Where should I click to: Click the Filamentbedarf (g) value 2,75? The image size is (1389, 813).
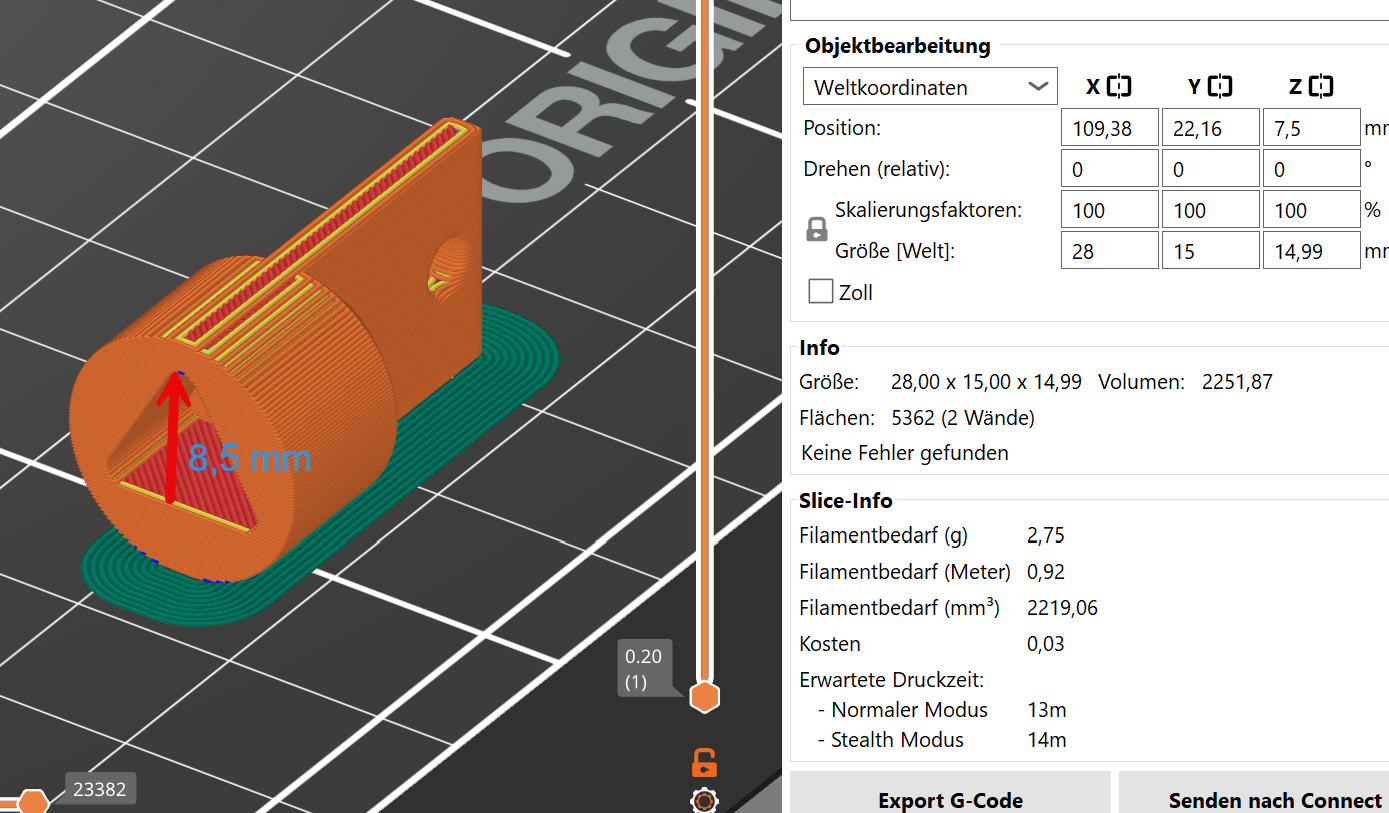pyautogui.click(x=1046, y=536)
